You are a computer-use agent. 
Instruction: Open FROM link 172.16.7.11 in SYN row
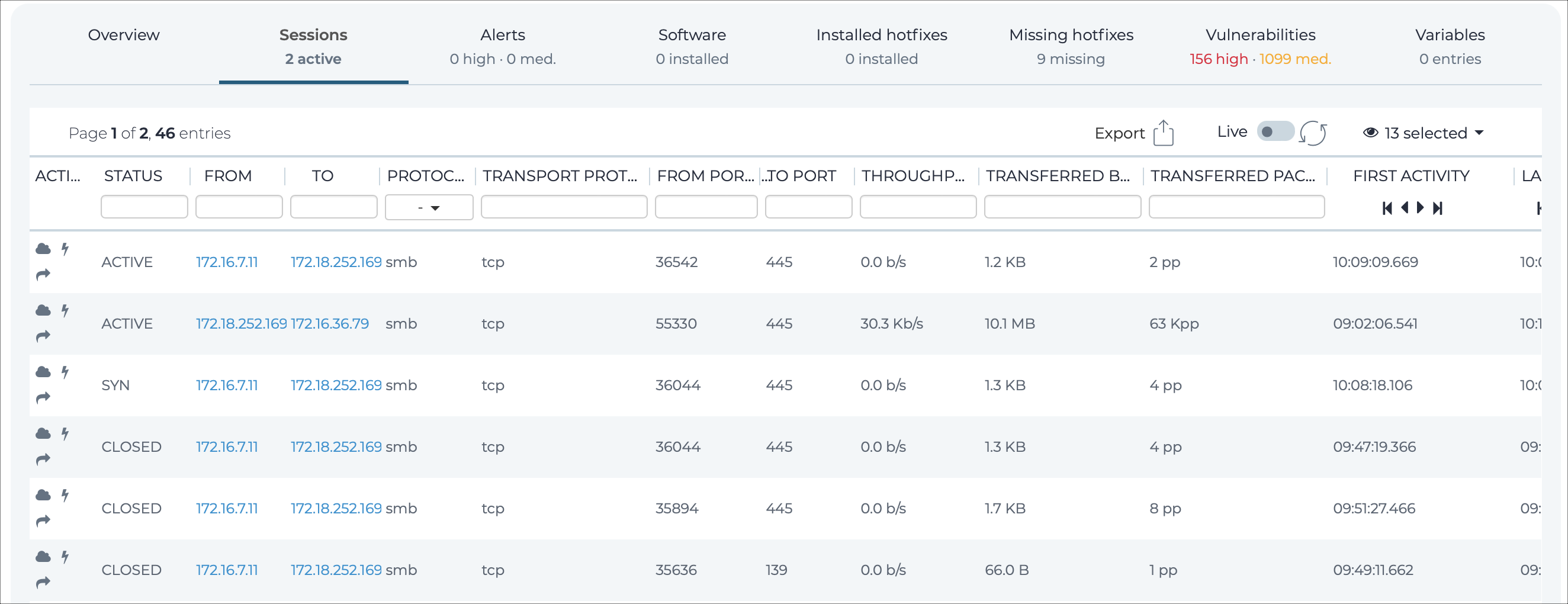(227, 385)
